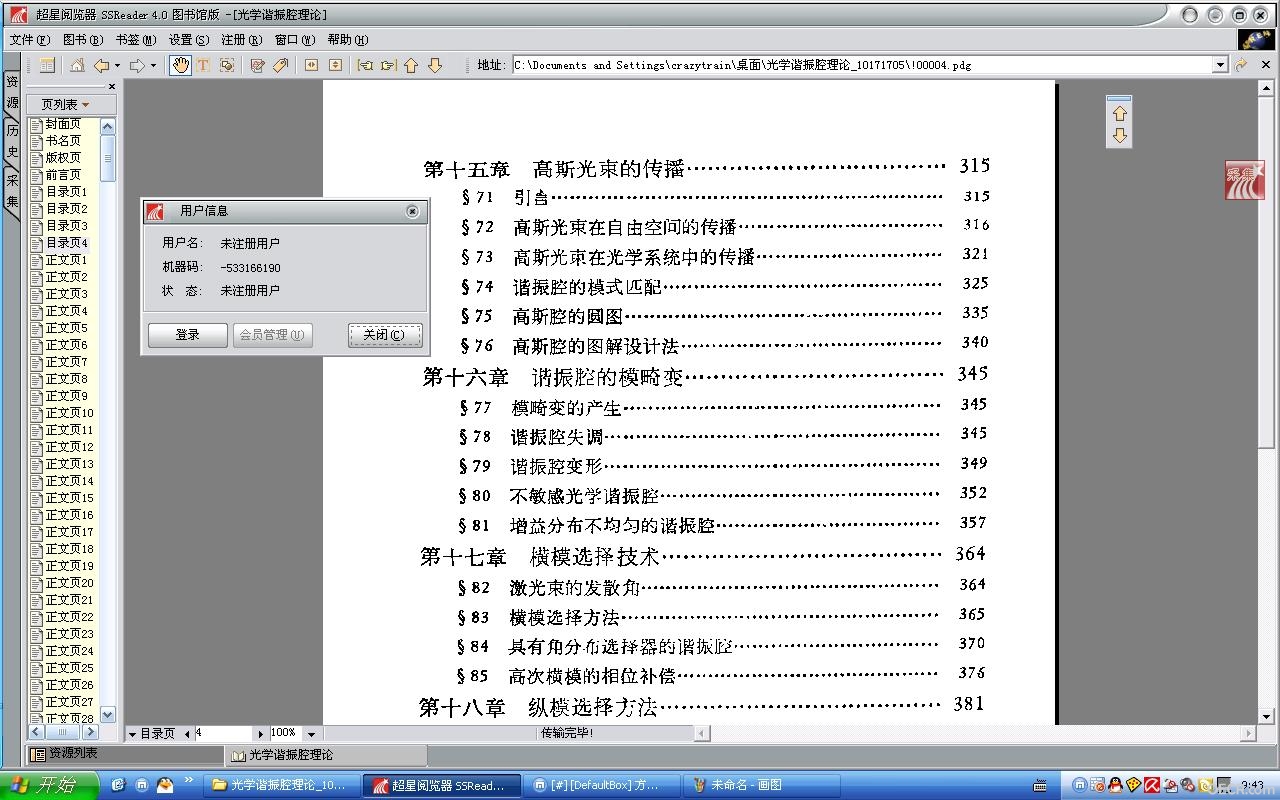Click the address path field

tap(861, 65)
